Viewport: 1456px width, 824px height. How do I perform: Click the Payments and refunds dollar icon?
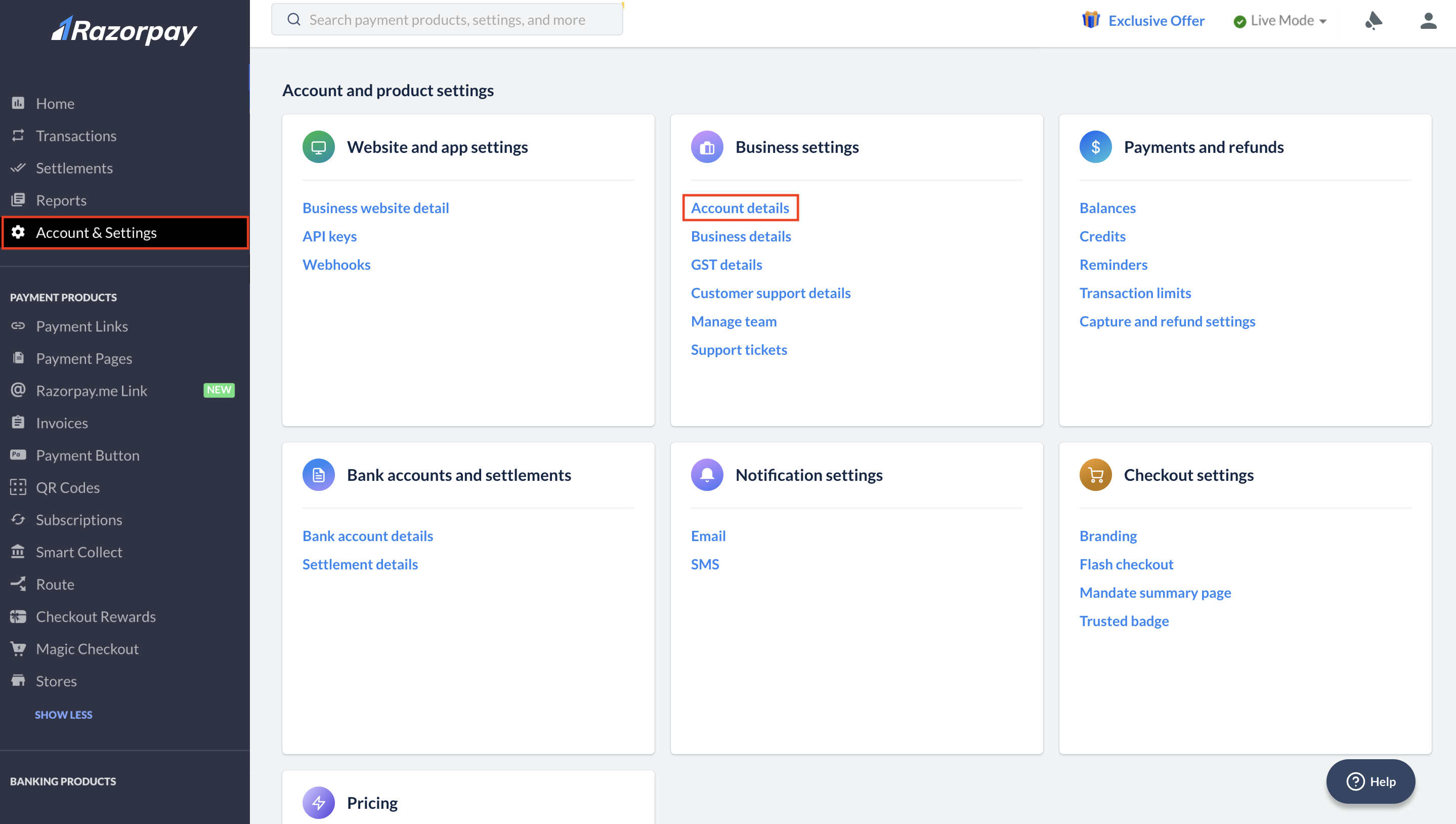coord(1096,147)
